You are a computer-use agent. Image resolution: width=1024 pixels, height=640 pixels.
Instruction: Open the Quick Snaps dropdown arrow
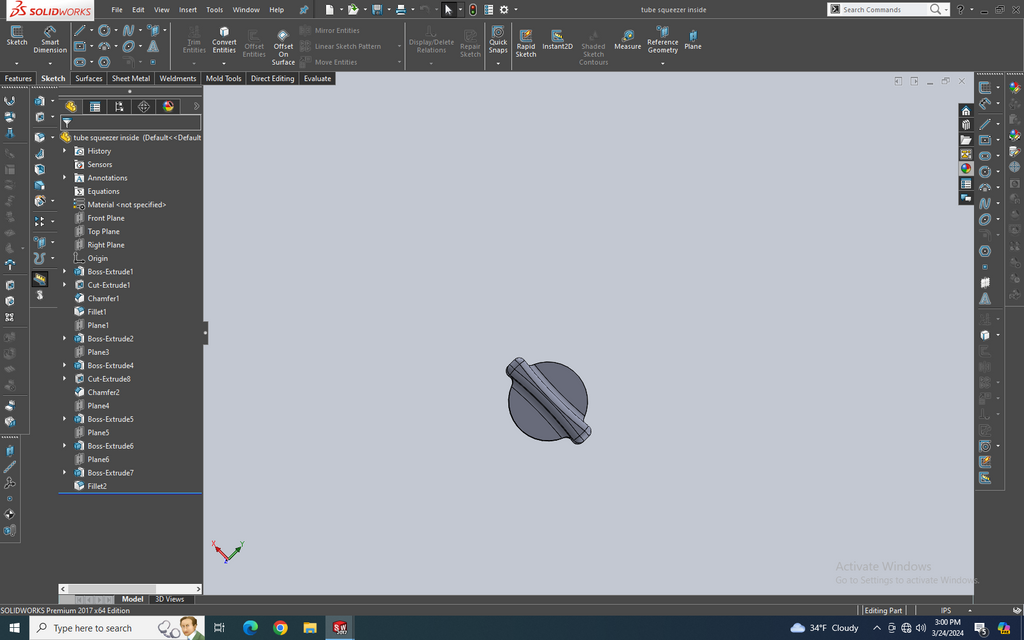(x=498, y=63)
